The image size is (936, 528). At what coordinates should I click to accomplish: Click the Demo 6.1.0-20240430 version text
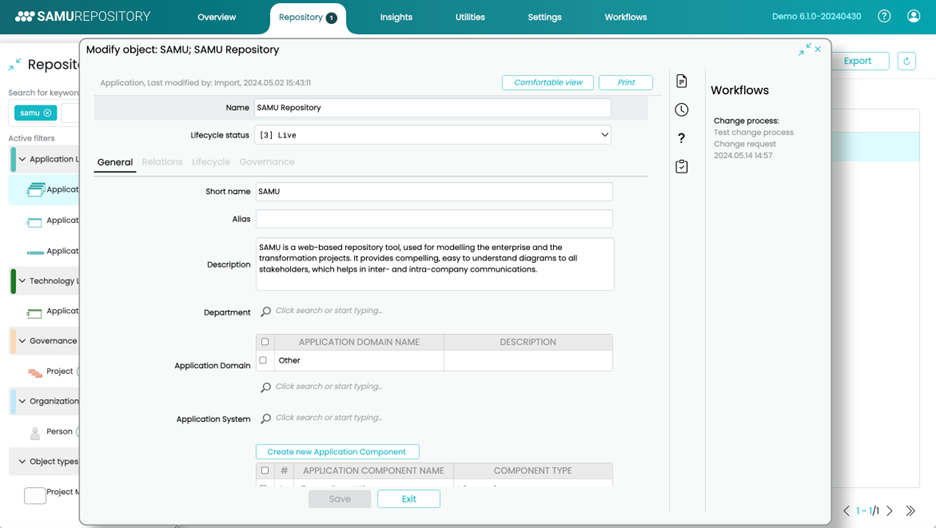[816, 17]
